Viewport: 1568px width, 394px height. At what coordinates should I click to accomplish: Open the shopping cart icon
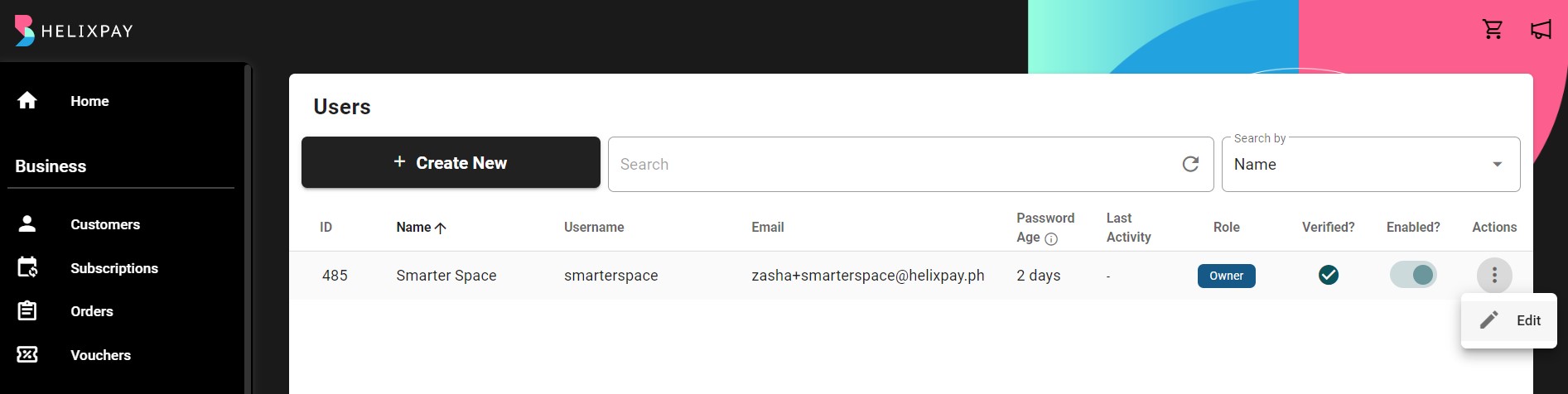(x=1493, y=30)
